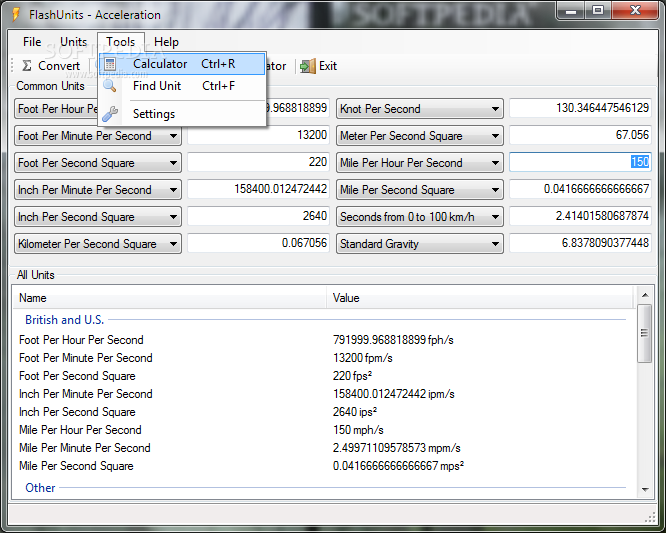Click the field showing 0.0416666666666667
666x533 pixels.
pyautogui.click(x=580, y=189)
